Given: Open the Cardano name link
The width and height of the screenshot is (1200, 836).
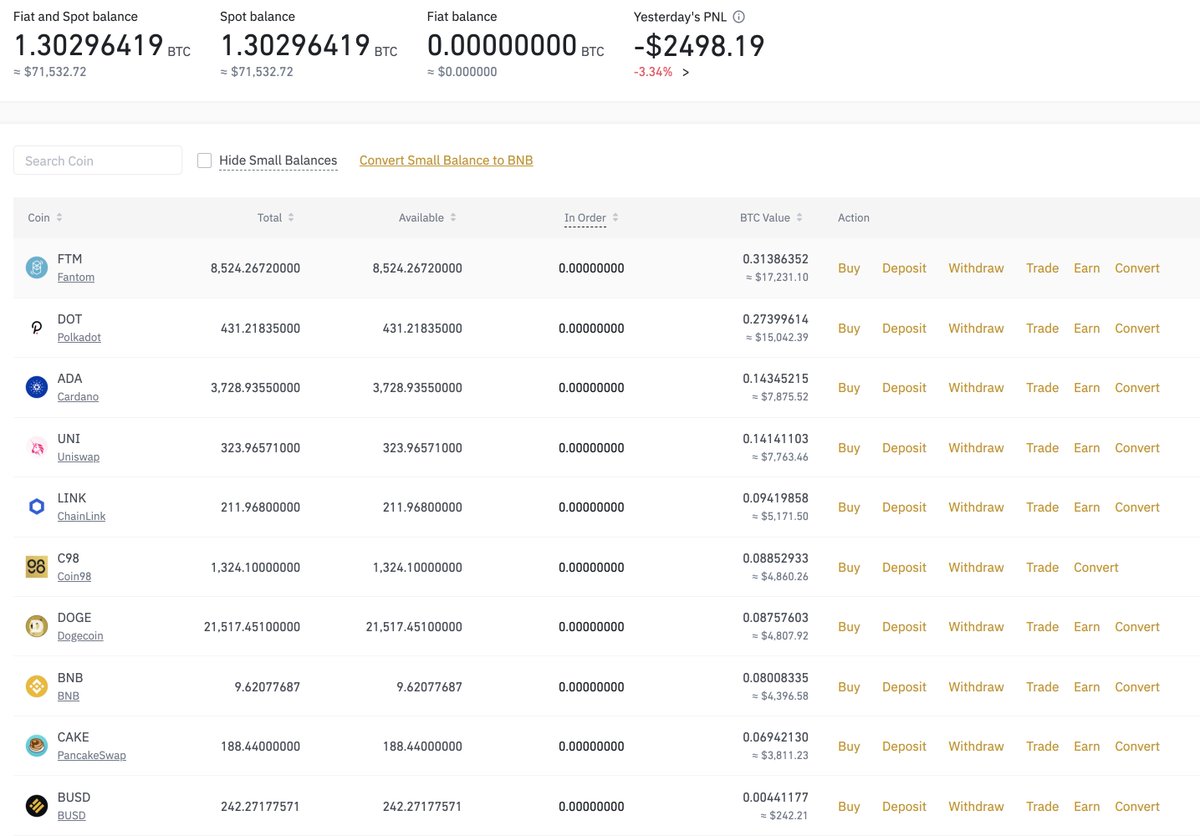Looking at the screenshot, I should tap(78, 397).
